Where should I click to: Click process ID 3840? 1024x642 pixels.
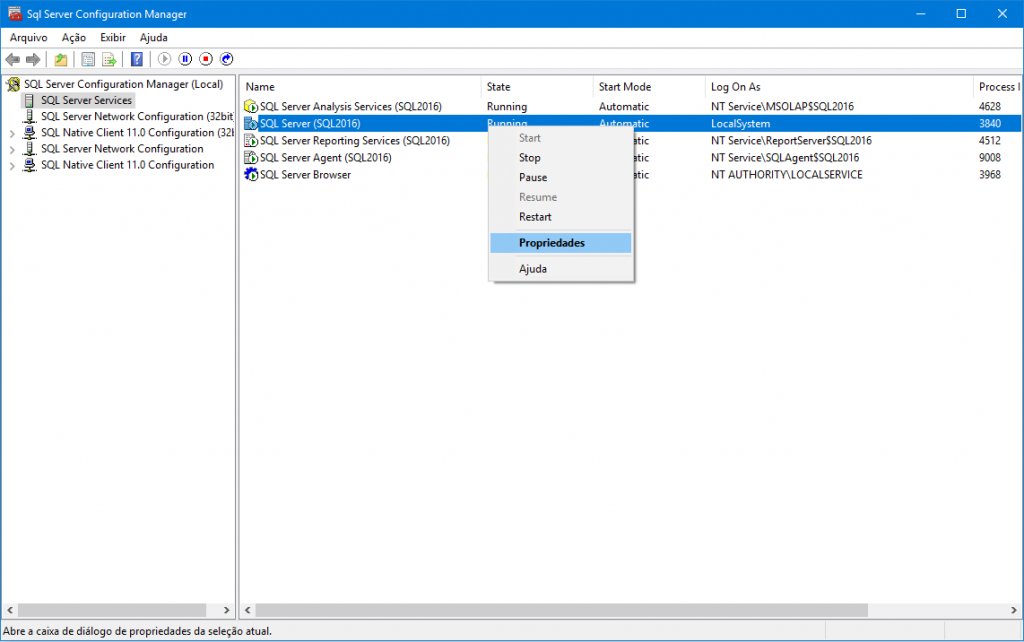click(x=990, y=123)
